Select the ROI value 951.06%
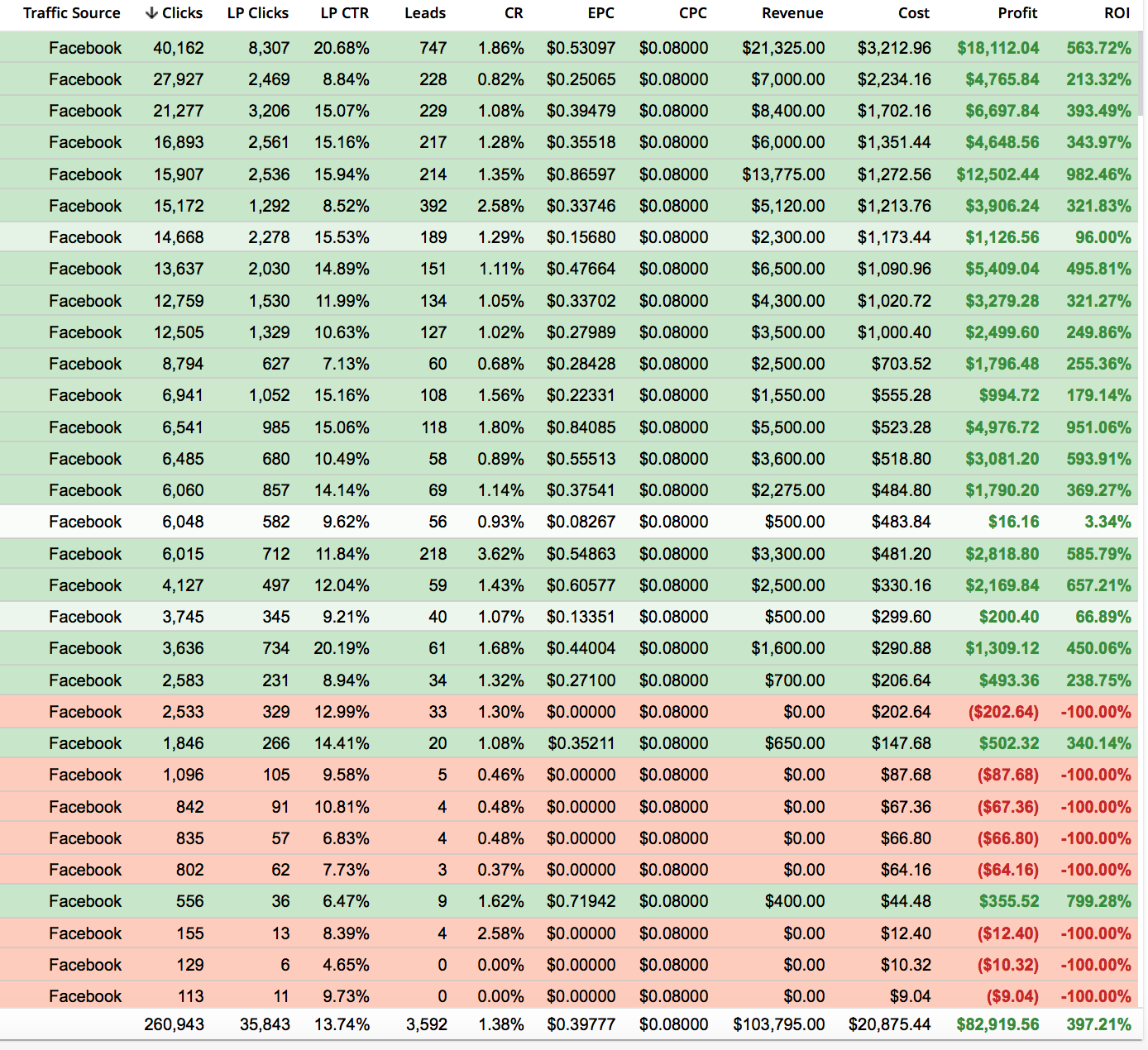This screenshot has width=1148, height=1050. (x=1098, y=427)
